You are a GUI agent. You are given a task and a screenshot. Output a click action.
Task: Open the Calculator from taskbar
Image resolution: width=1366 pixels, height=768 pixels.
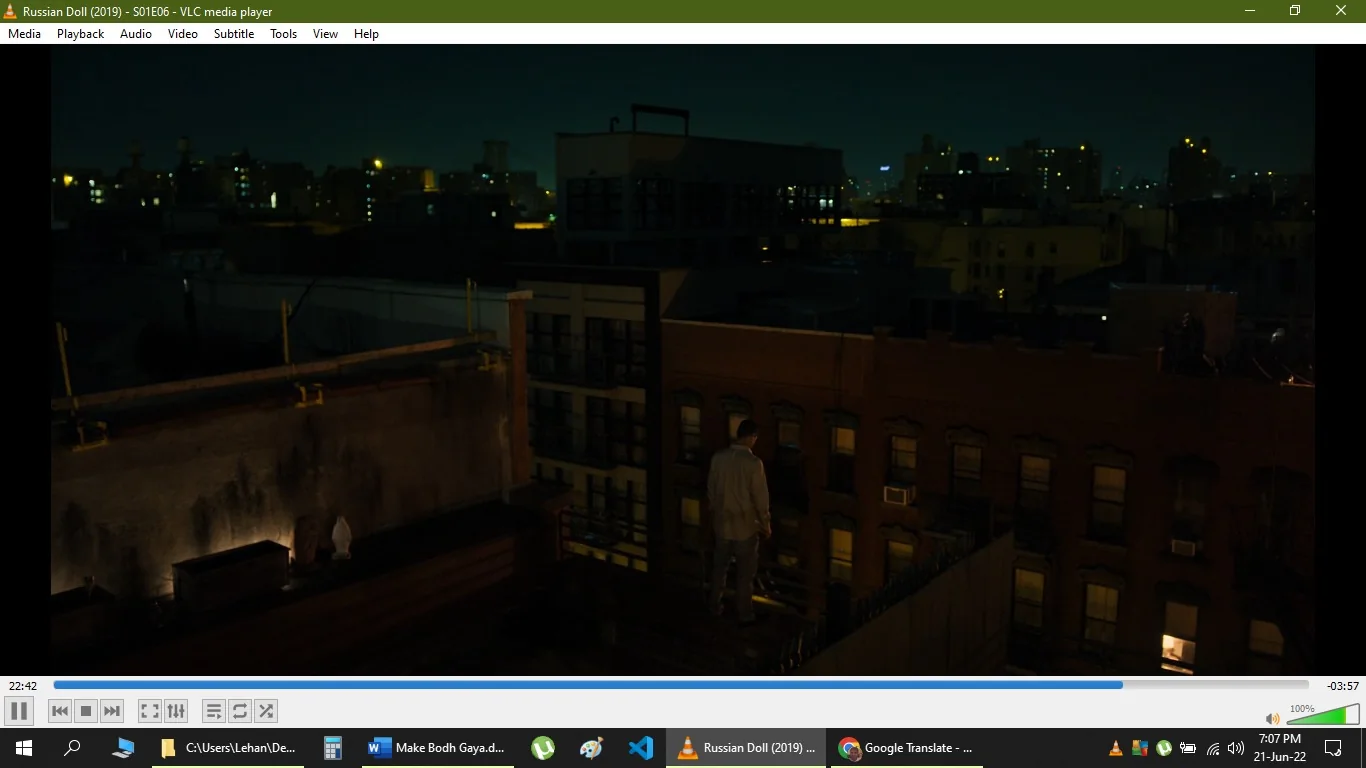click(333, 748)
